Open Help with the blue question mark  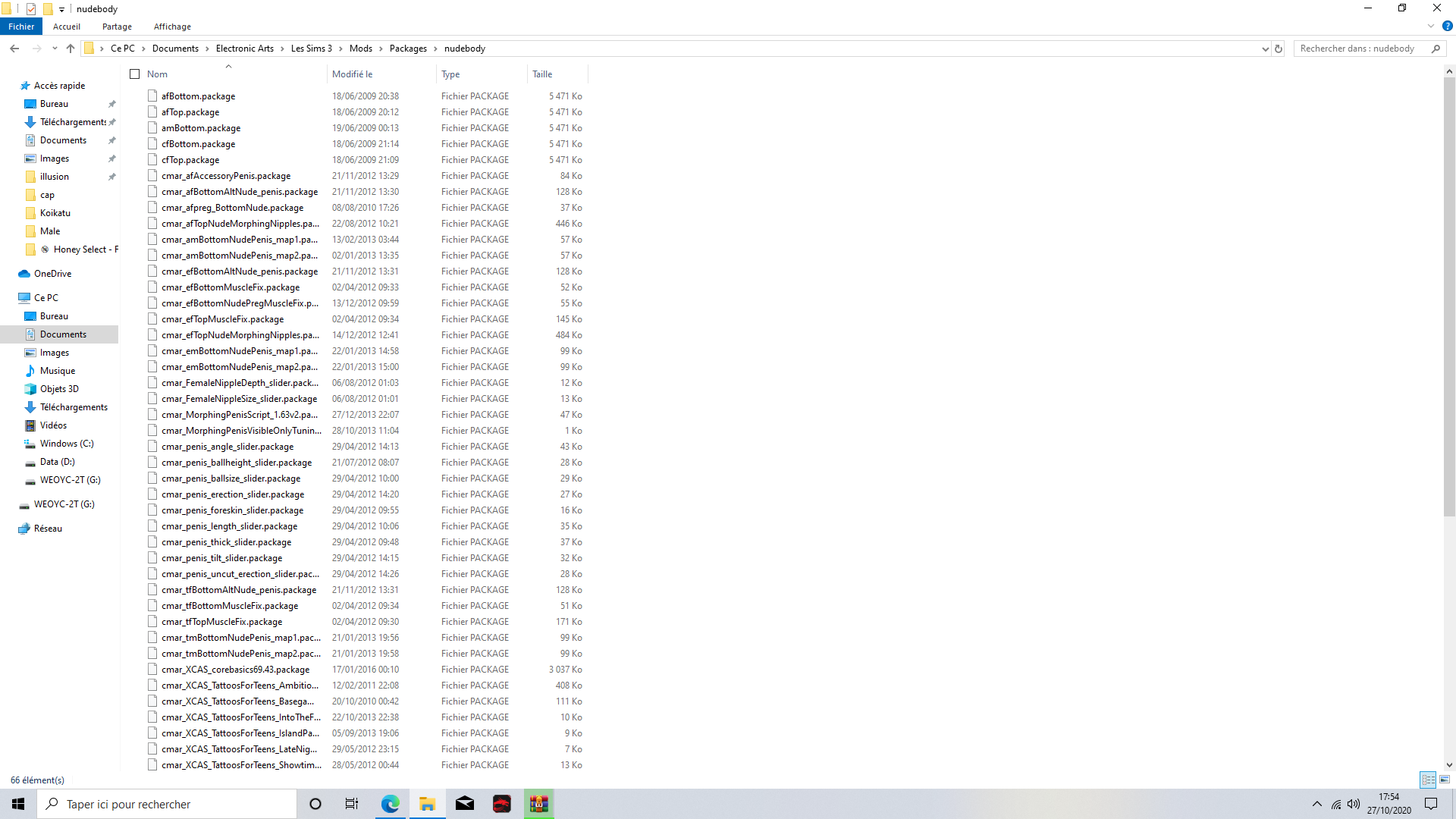point(1447,27)
